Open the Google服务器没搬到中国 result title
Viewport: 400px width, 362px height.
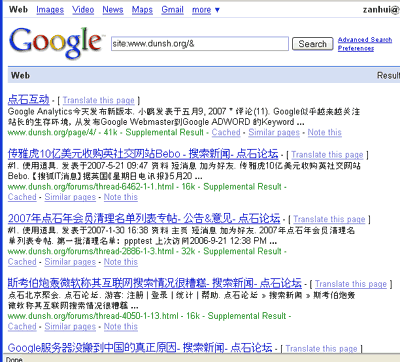pos(140,348)
